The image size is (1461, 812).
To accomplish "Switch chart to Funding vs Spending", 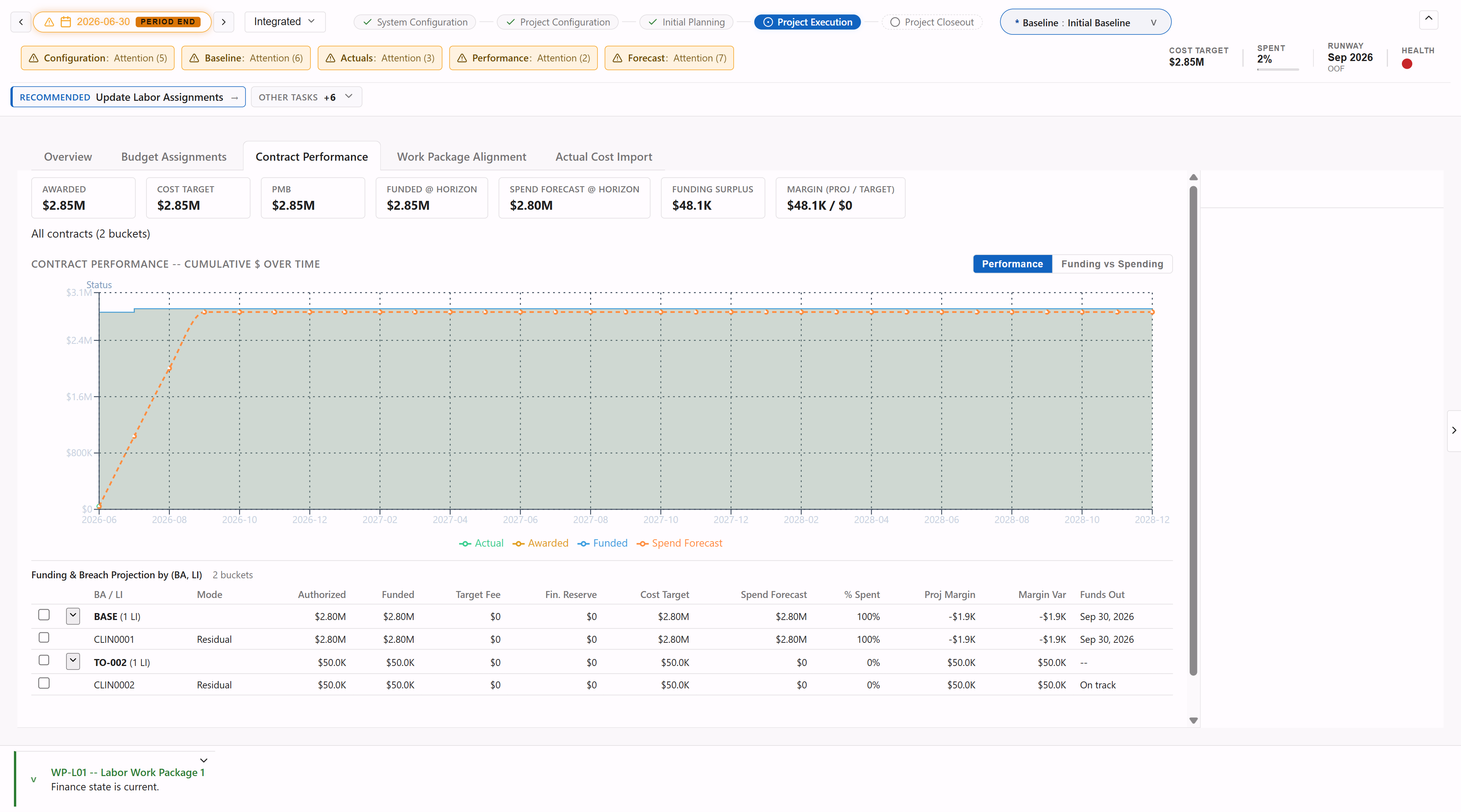I will point(1112,264).
